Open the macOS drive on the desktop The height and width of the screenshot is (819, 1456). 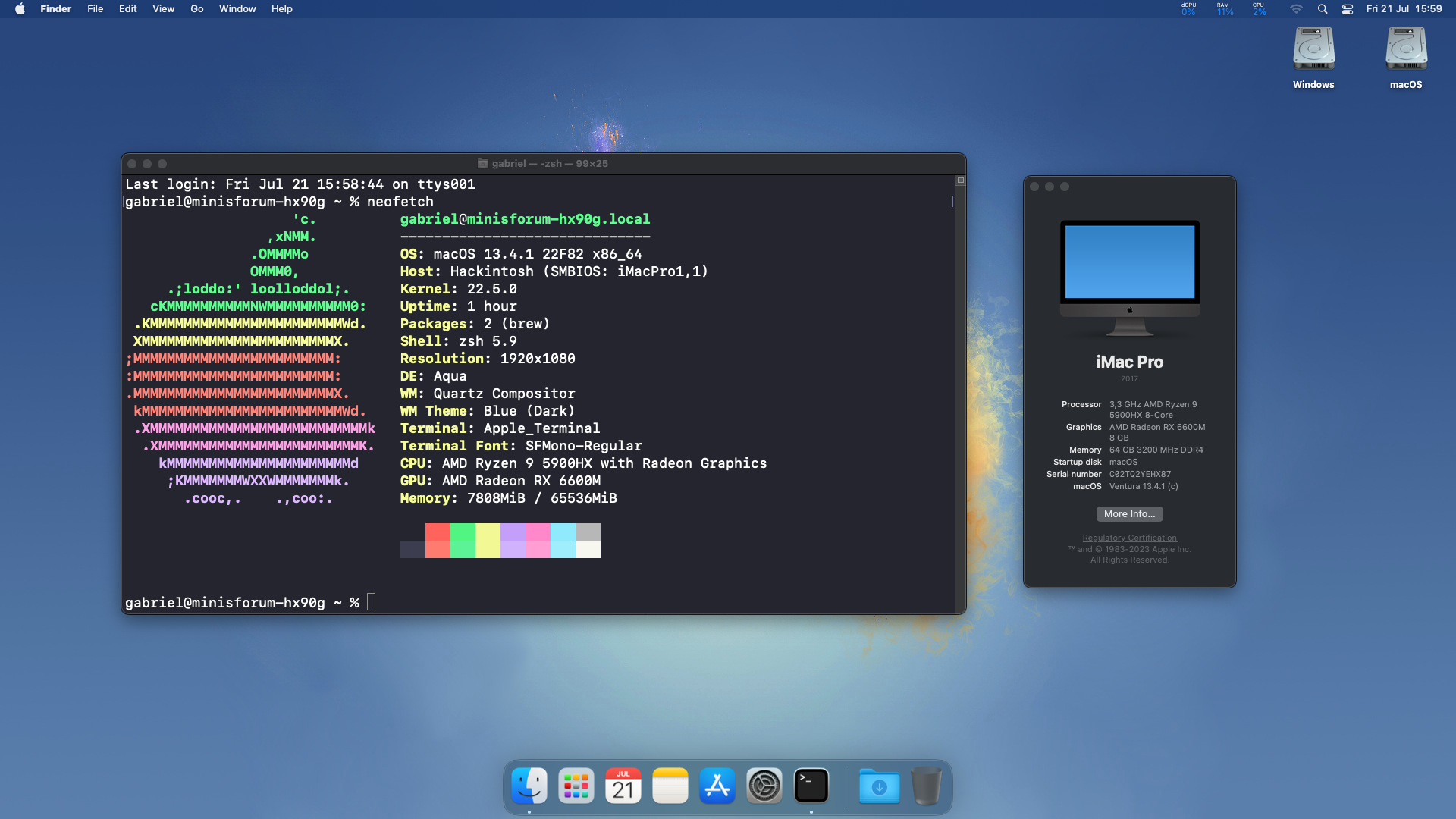[1405, 48]
